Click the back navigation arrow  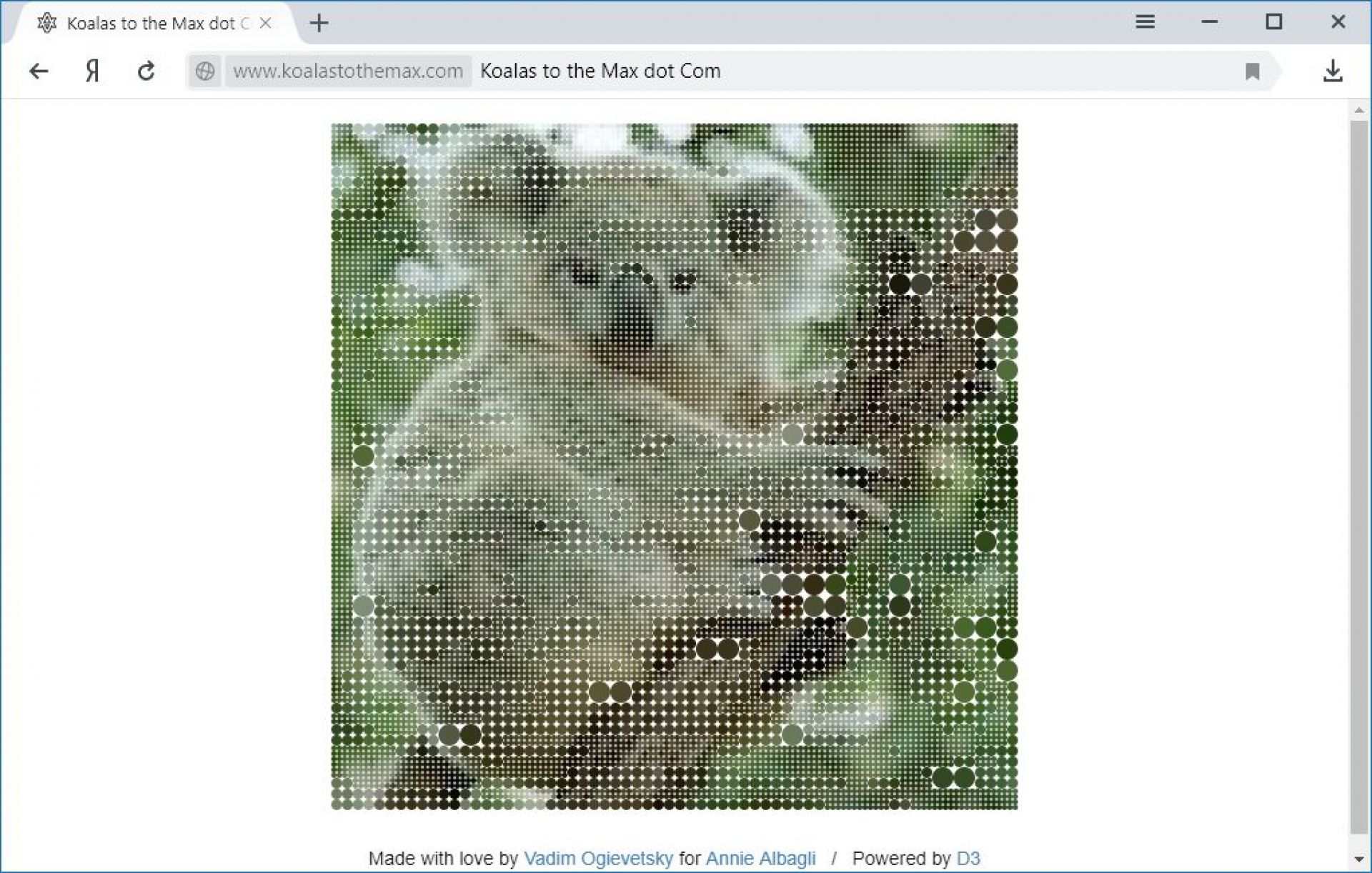(x=39, y=71)
